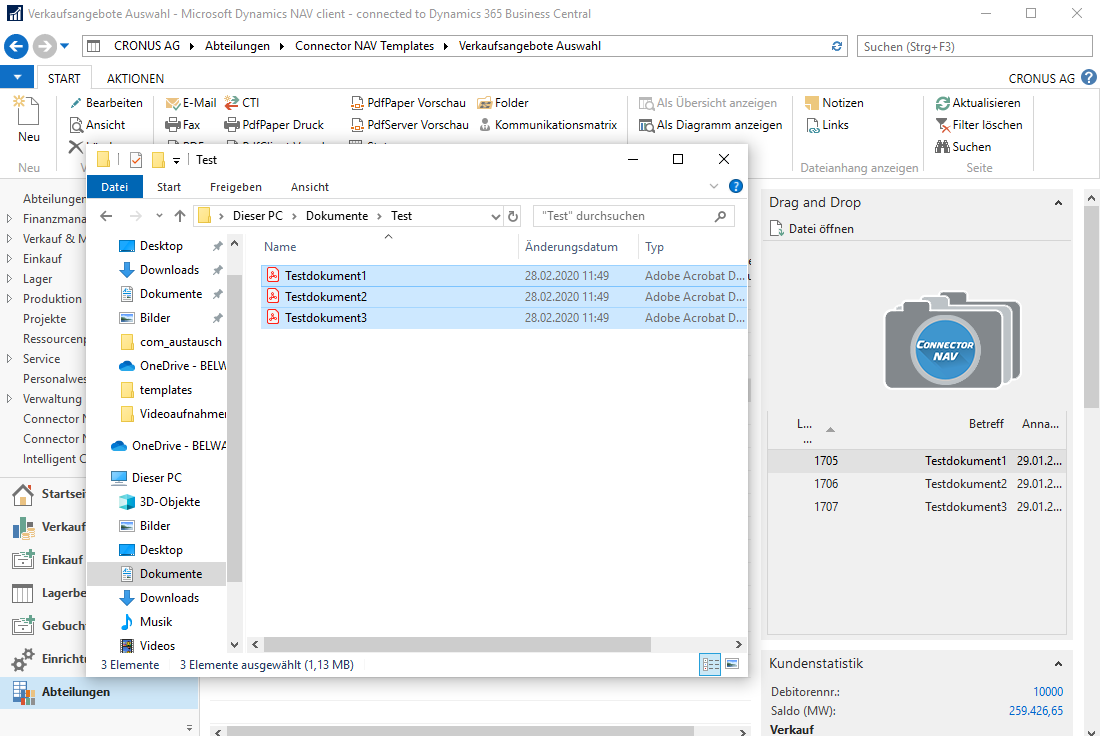Viewport: 1100px width, 736px height.
Task: Switch to Ansicht tab in Explorer
Action: tap(310, 187)
